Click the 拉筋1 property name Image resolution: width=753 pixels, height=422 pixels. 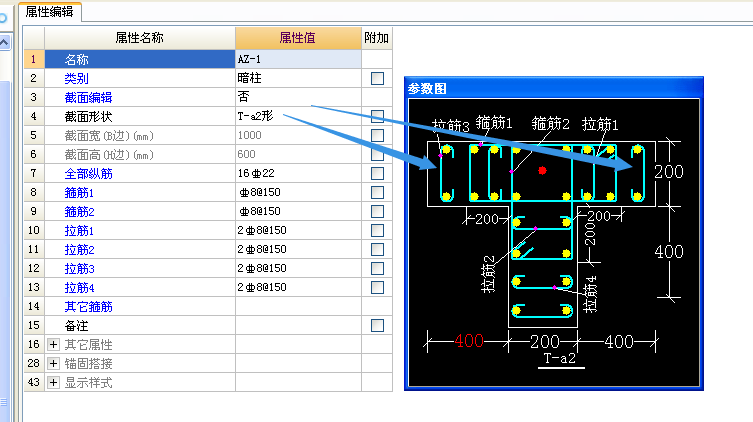pyautogui.click(x=79, y=230)
